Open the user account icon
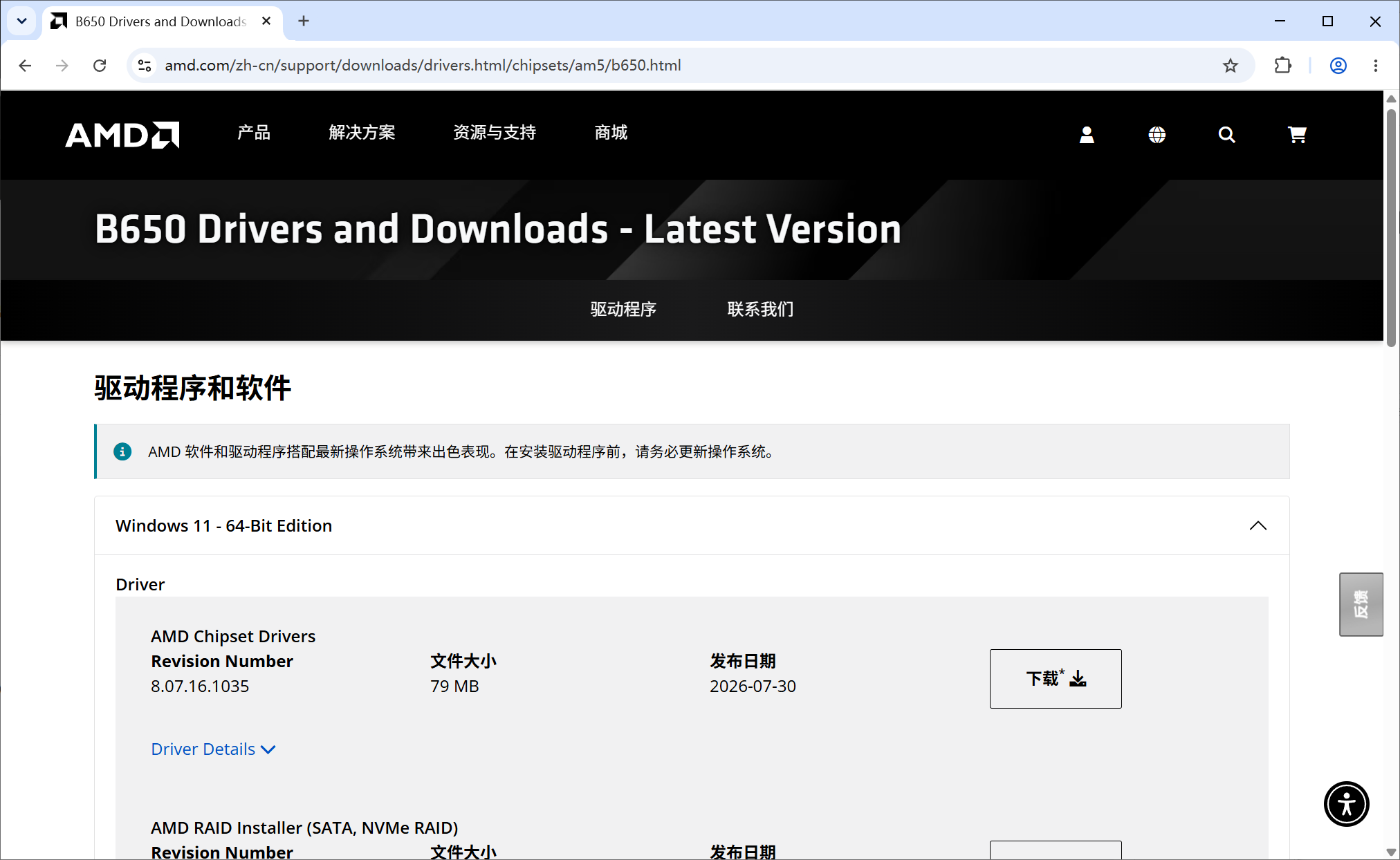 click(1087, 135)
